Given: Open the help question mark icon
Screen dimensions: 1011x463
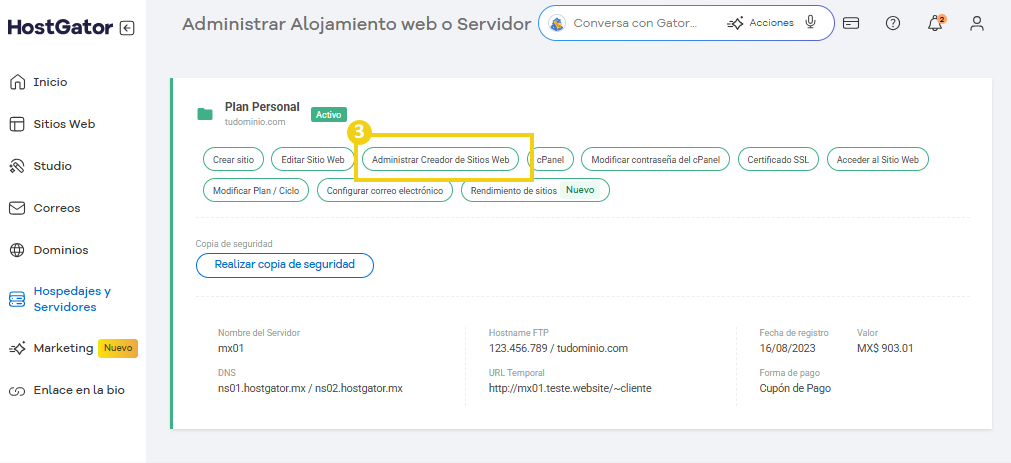Looking at the screenshot, I should point(893,23).
